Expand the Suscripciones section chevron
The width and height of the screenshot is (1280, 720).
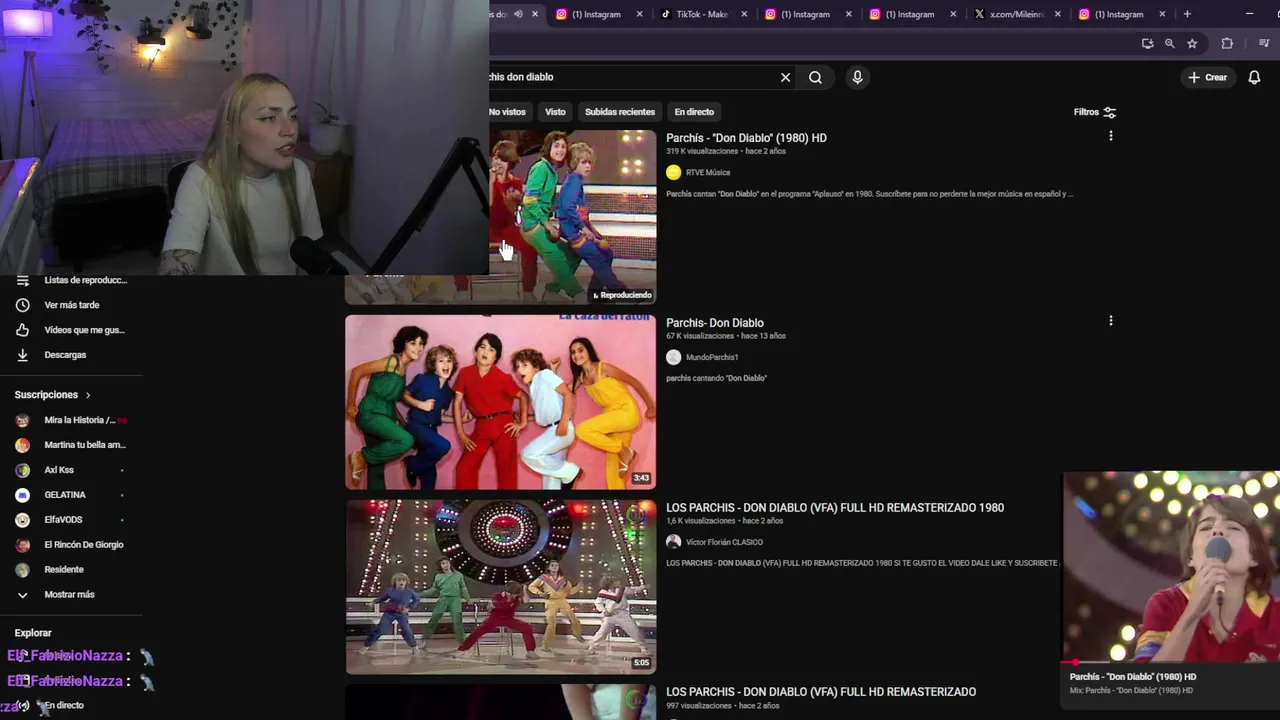[88, 395]
